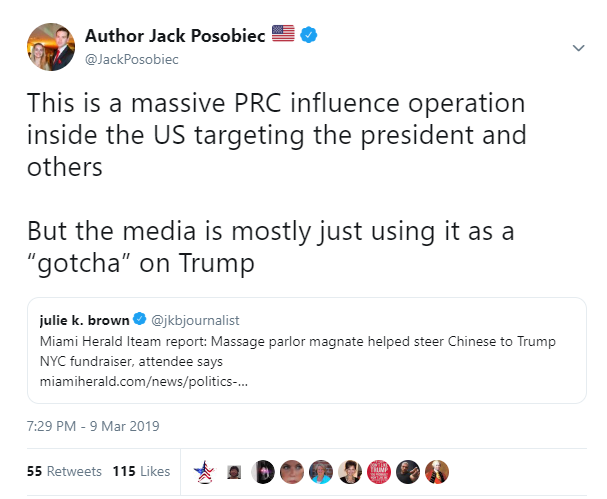Click the red Trump sign liker avatar
Viewport: 607px width, 499px height.
click(379, 472)
